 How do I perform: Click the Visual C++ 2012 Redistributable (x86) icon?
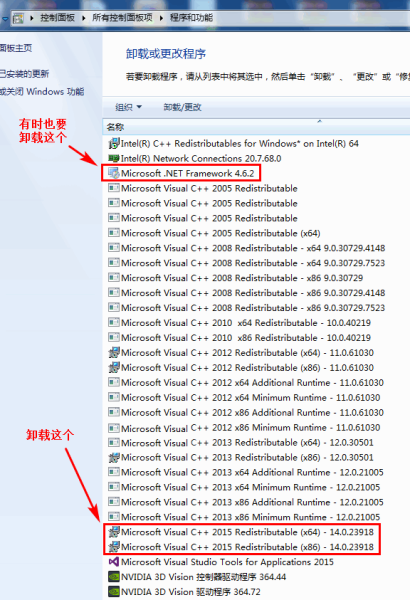click(x=114, y=367)
